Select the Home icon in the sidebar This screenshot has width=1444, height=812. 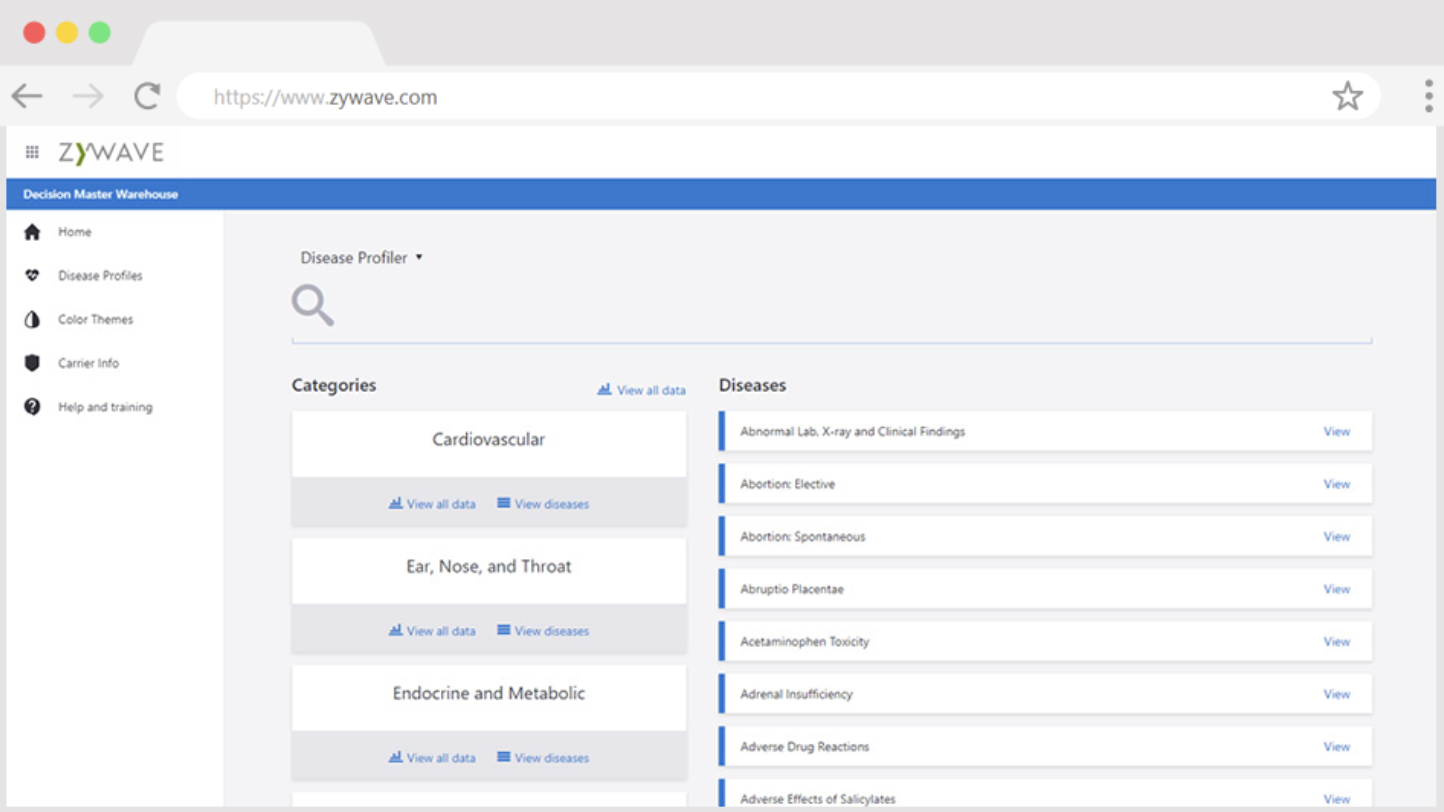coord(31,232)
